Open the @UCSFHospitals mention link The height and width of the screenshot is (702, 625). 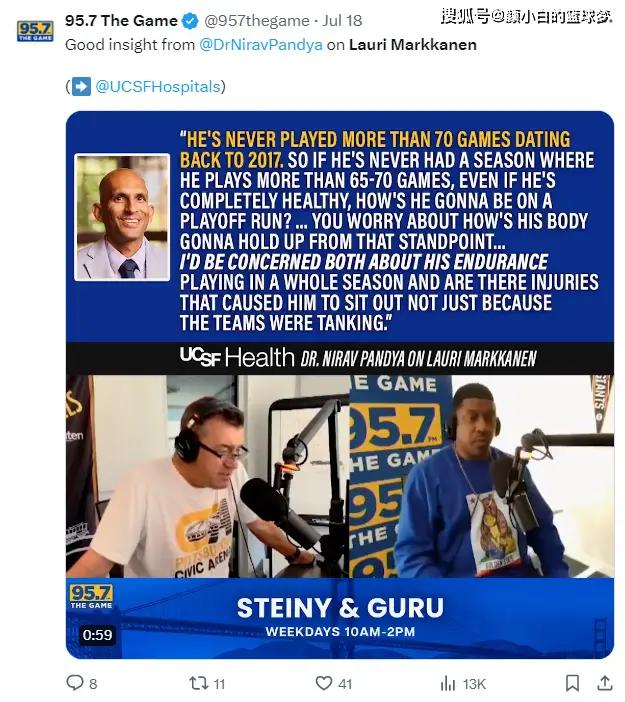point(158,86)
